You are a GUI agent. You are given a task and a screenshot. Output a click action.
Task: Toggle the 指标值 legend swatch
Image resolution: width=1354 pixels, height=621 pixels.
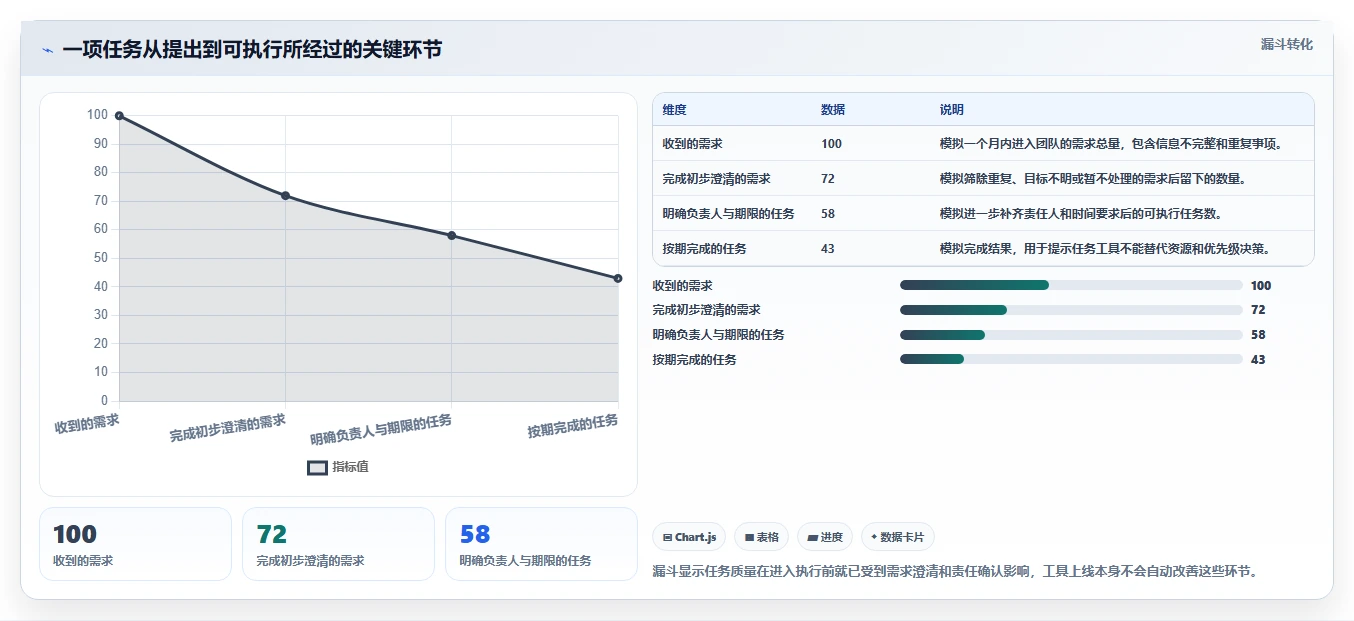tap(317, 467)
